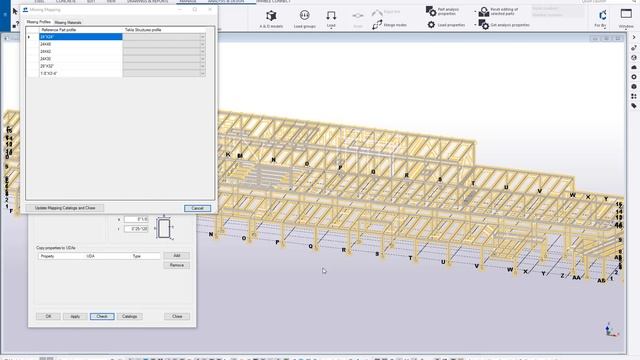Click the tag icon in side pane
640x360 pixels.
tap(634, 106)
